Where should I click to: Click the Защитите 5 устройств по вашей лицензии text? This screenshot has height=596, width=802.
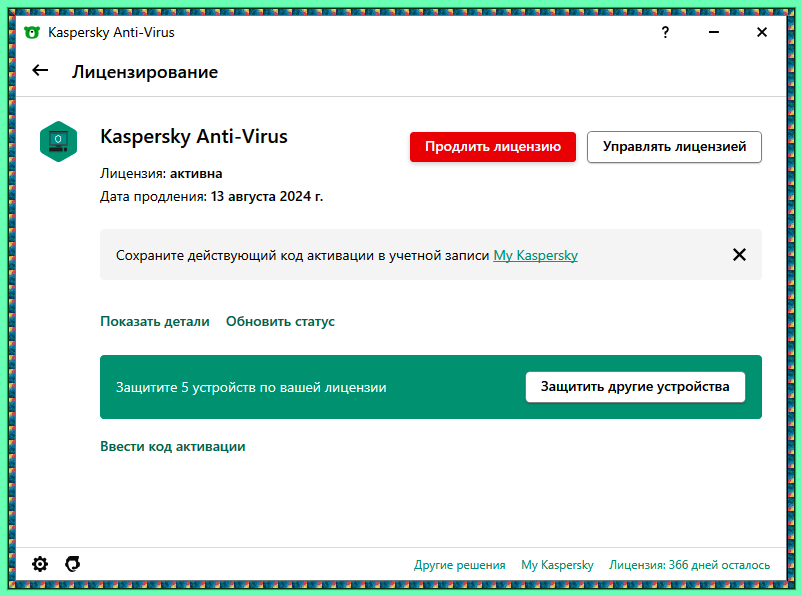[x=251, y=387]
